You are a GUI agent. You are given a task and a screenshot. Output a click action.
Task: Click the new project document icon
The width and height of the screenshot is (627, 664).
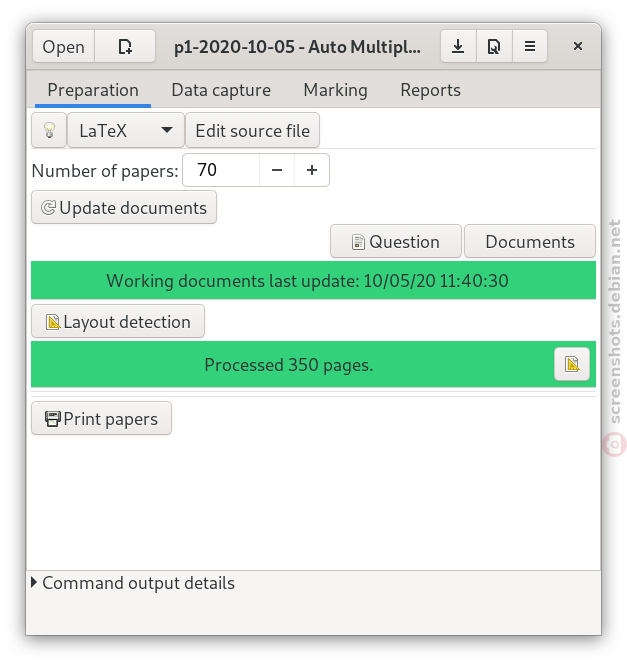pyautogui.click(x=125, y=46)
